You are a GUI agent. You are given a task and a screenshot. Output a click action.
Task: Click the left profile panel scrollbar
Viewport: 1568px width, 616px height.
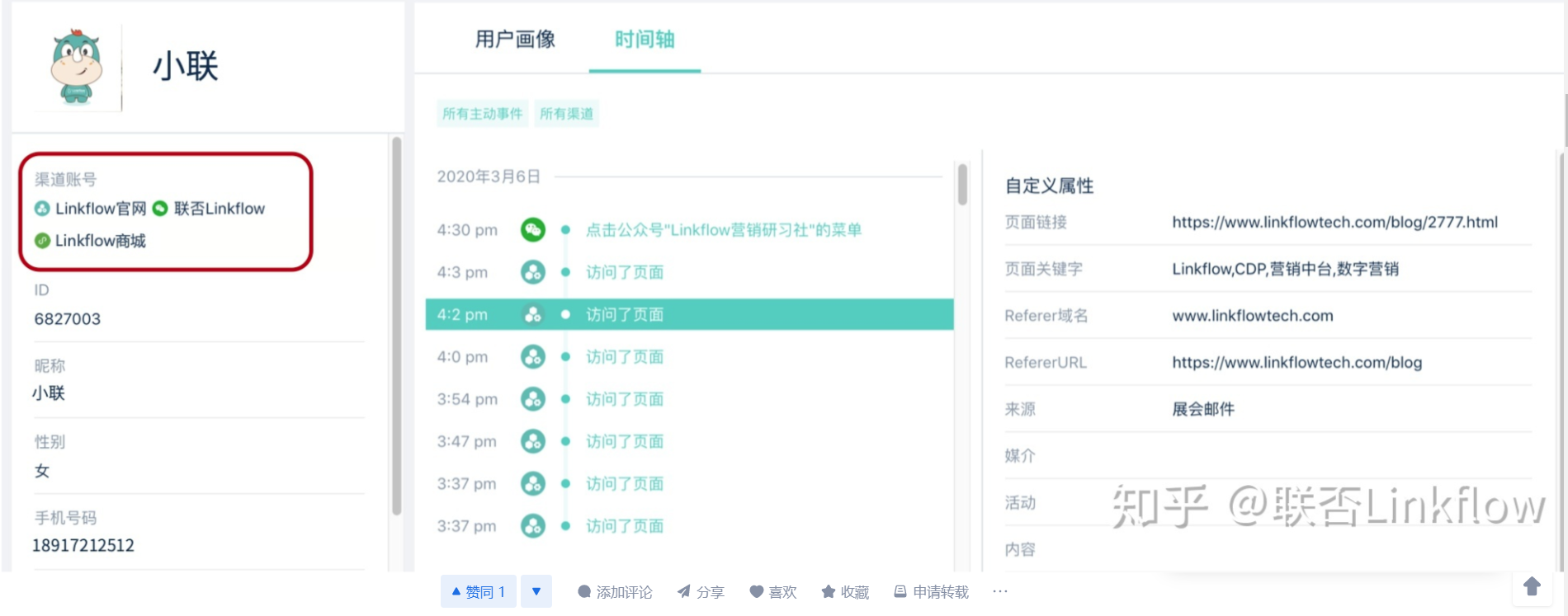(397, 326)
